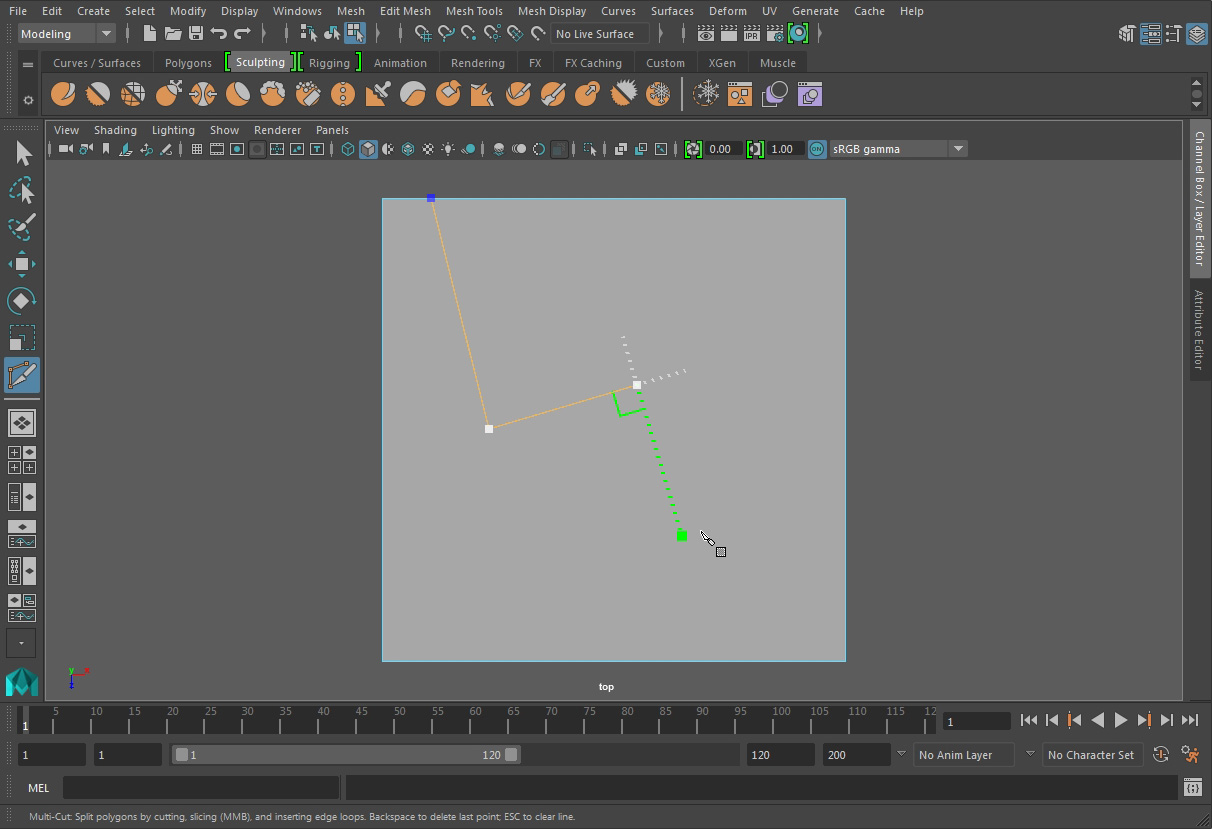Viewport: 1212px width, 829px height.
Task: Click the MEL script language button
Action: click(39, 788)
